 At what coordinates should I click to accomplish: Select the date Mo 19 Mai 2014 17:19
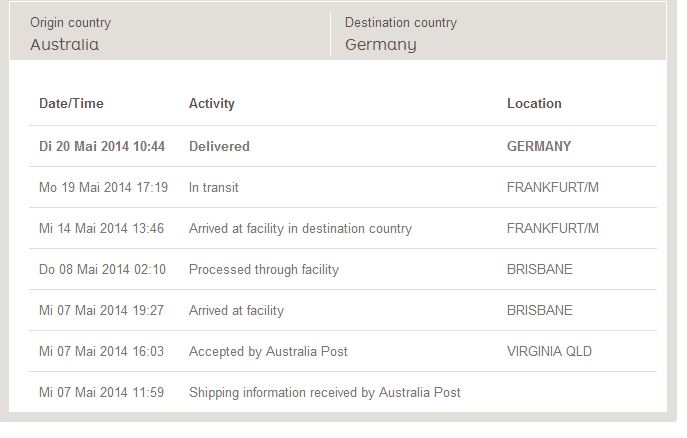pos(103,187)
